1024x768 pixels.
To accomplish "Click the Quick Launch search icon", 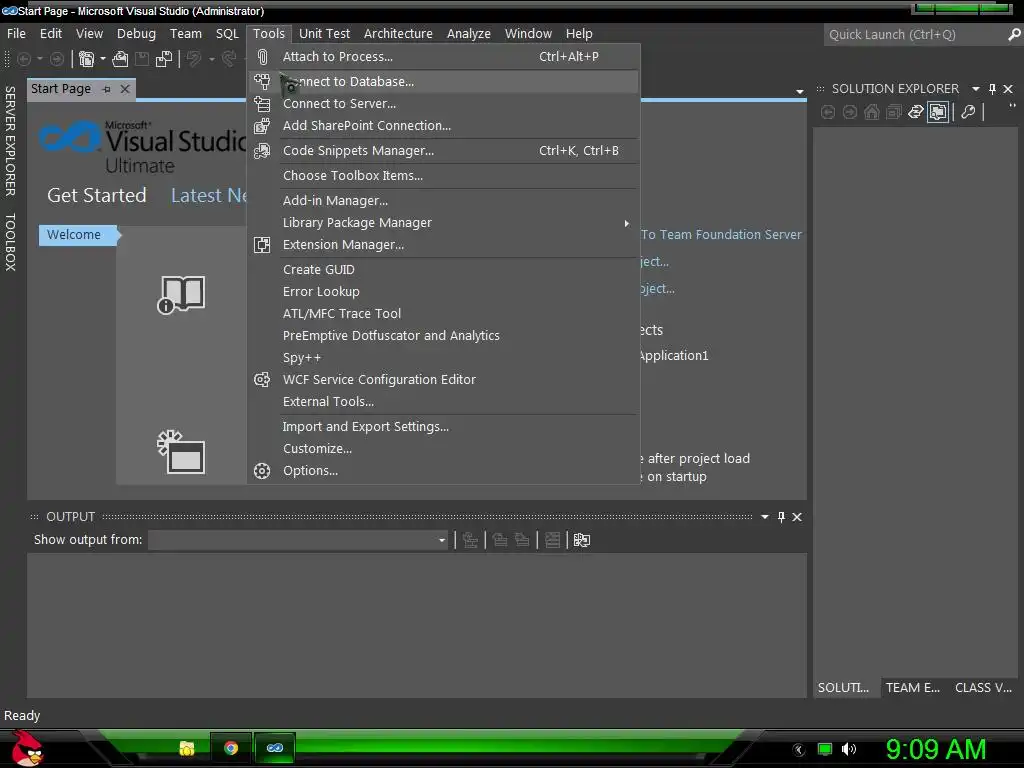I will coord(1014,35).
